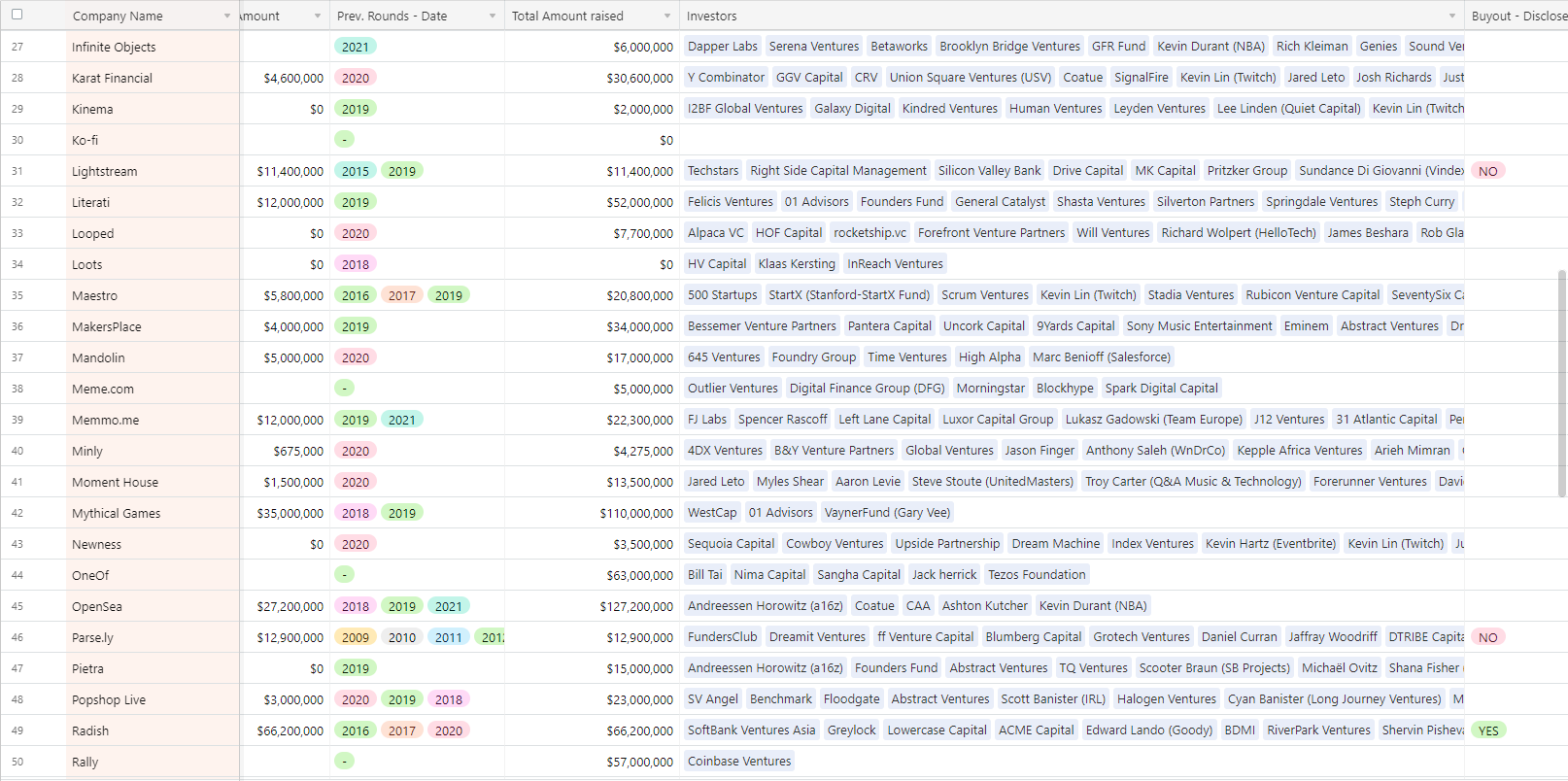Click the Total Amount raised header
The image size is (1568, 781).
point(592,16)
